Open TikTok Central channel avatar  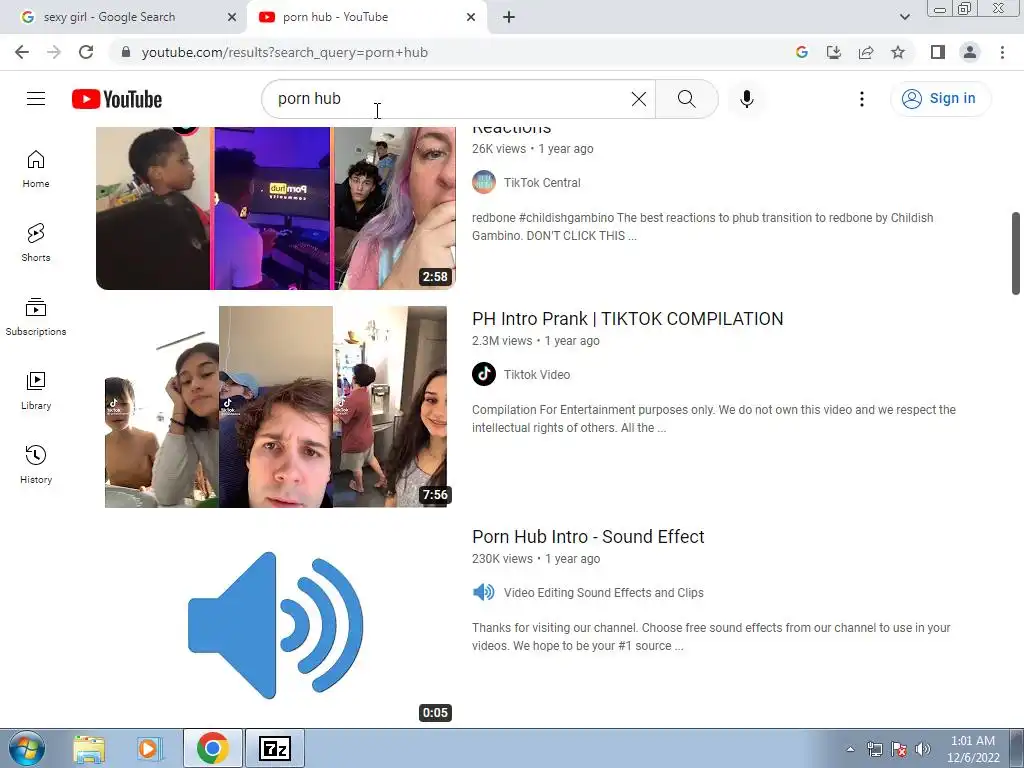[484, 182]
